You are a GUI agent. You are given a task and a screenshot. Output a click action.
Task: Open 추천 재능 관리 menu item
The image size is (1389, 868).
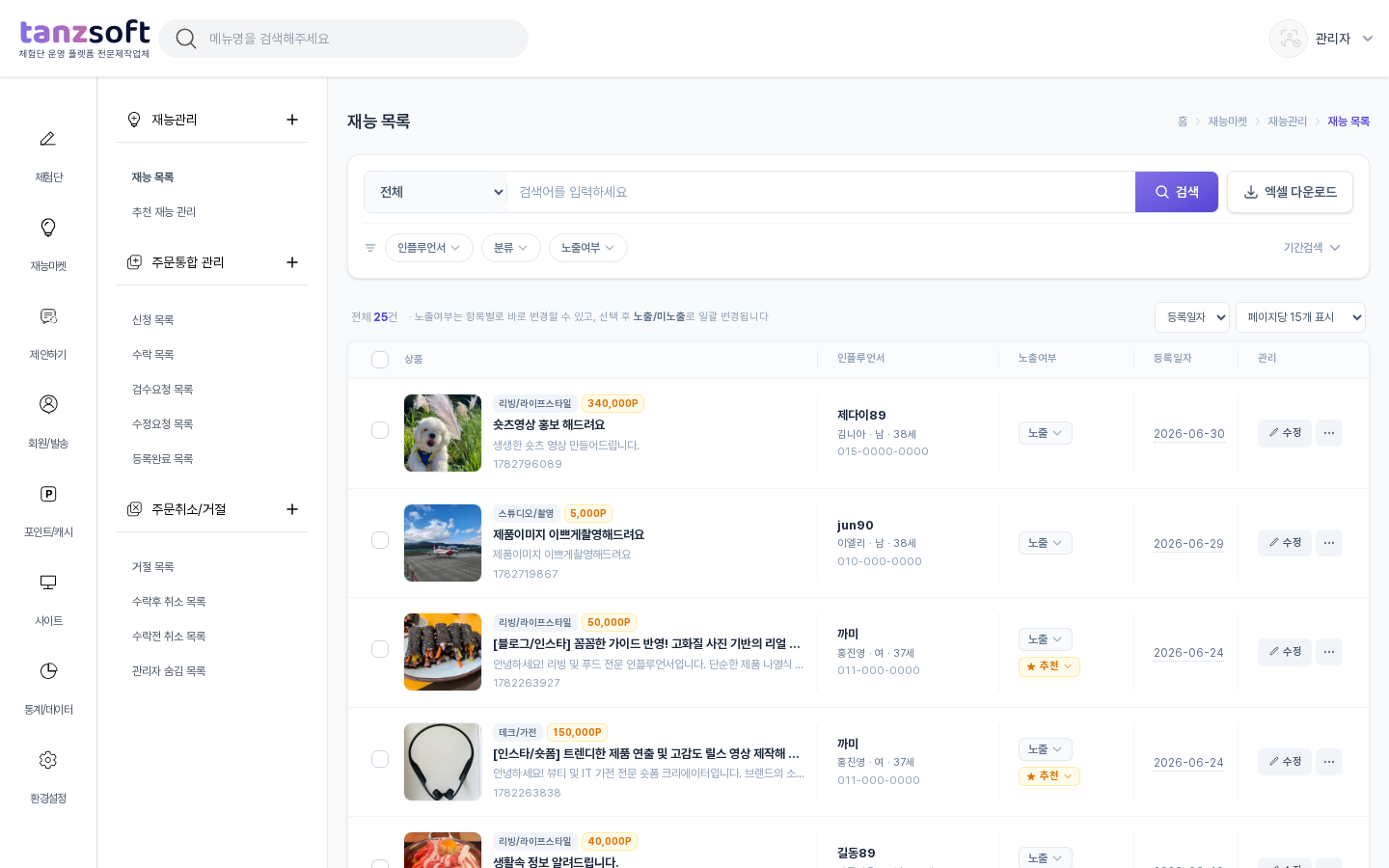(x=164, y=212)
